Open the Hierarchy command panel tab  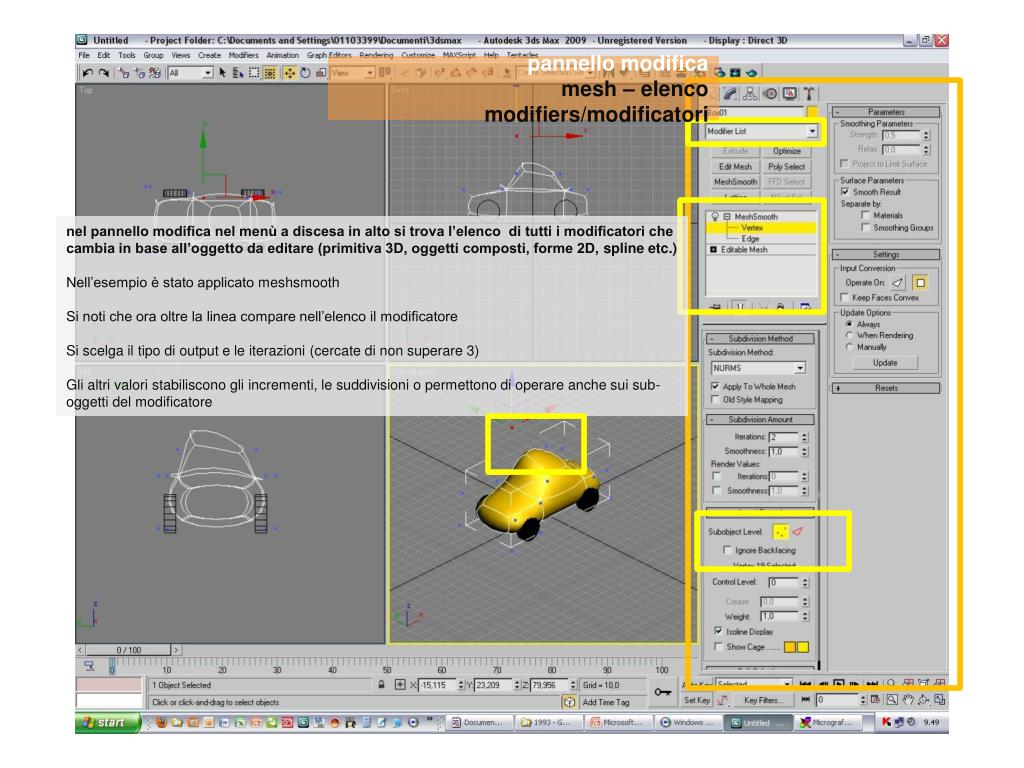(x=750, y=94)
